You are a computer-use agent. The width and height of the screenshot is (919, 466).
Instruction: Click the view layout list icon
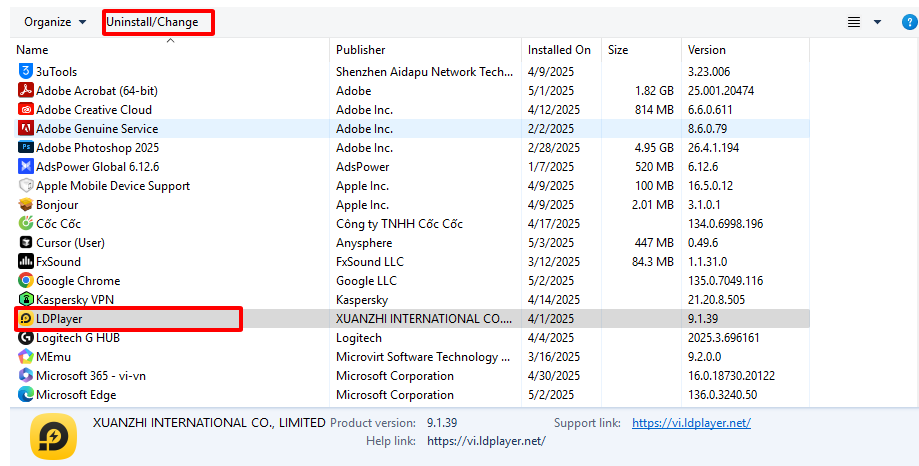(x=854, y=22)
